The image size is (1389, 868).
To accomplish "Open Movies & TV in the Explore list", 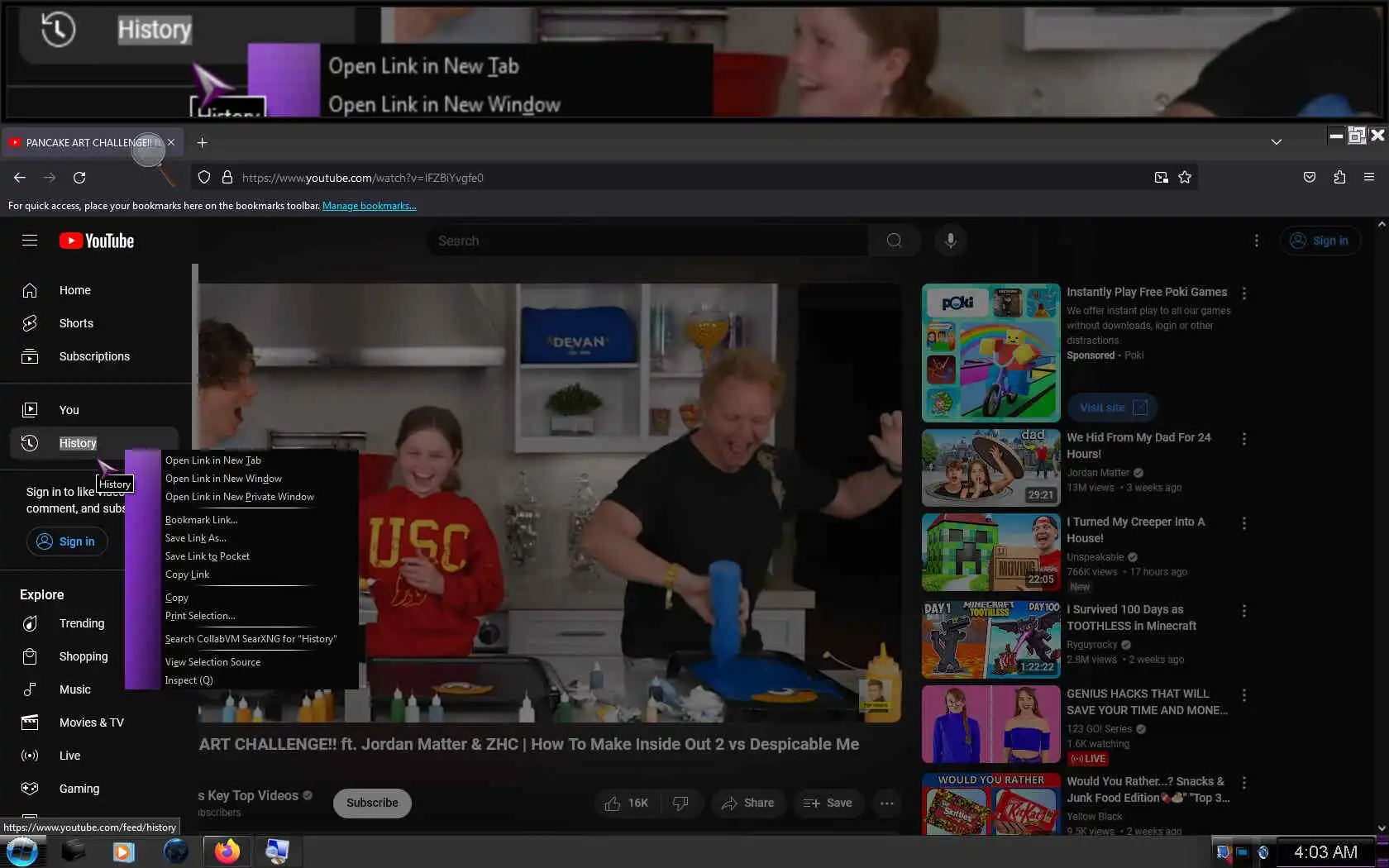I will click(x=94, y=723).
